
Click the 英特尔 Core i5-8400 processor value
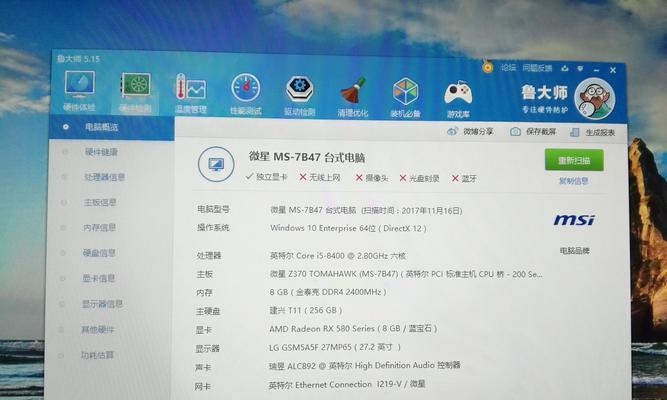[x=337, y=256]
